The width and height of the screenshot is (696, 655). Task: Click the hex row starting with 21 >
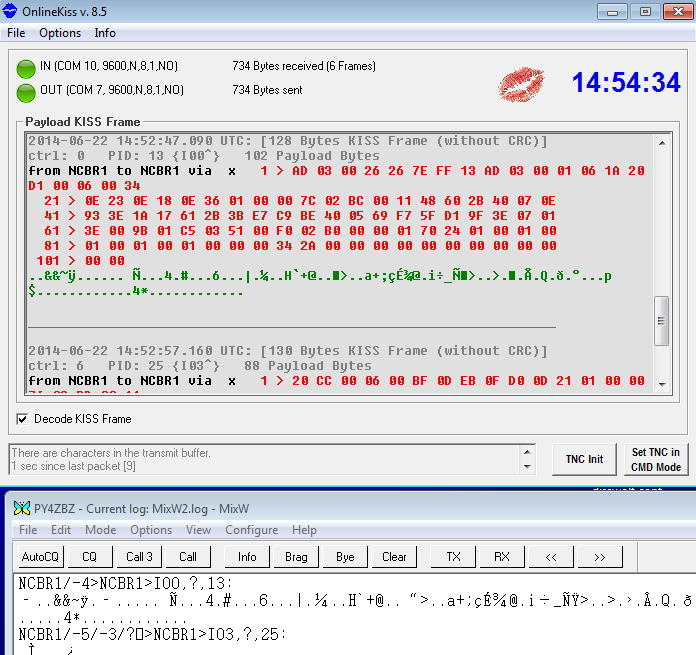click(x=300, y=201)
